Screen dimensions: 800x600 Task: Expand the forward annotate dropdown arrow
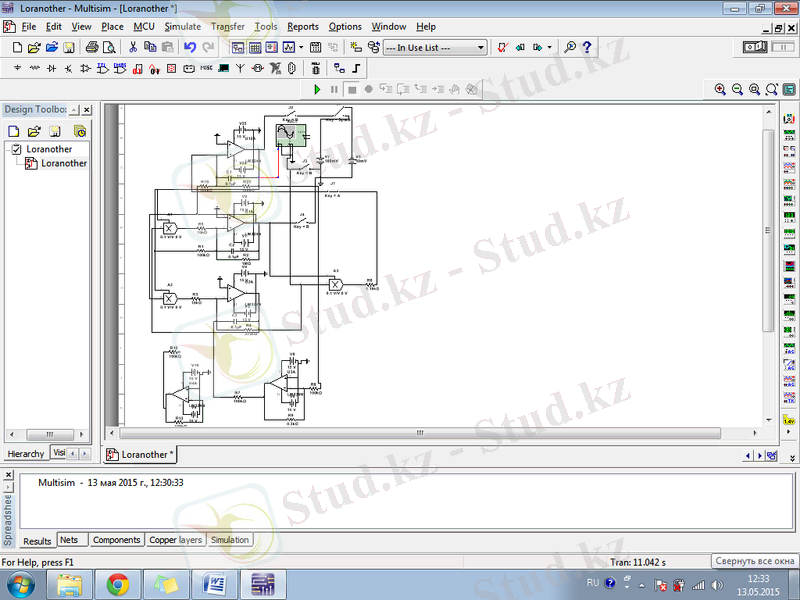pos(549,47)
